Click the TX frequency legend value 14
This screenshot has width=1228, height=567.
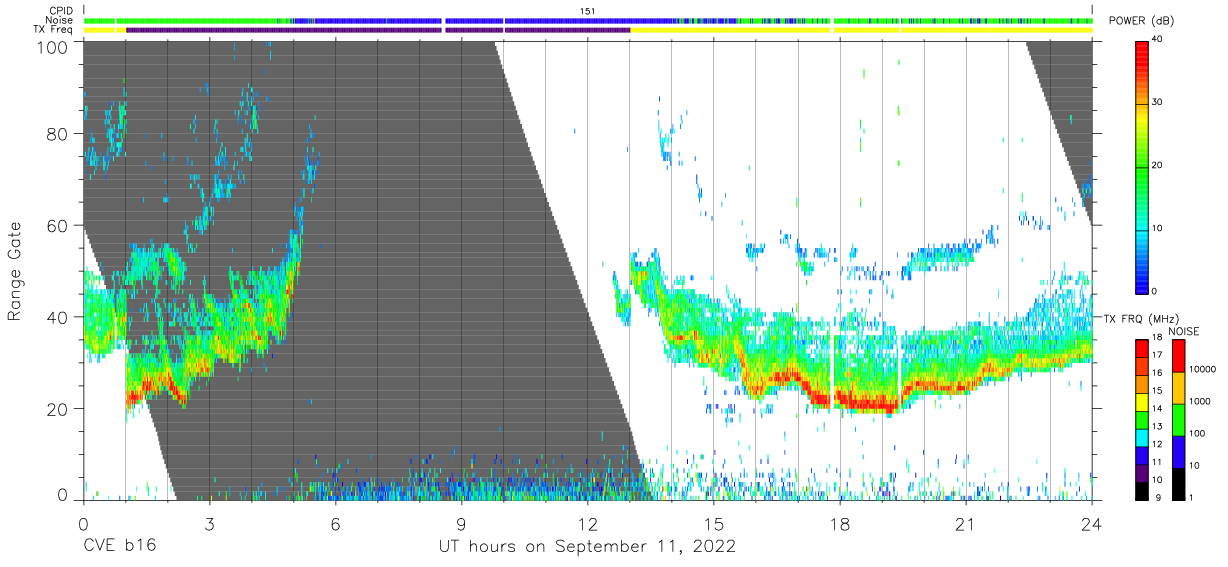point(1155,409)
